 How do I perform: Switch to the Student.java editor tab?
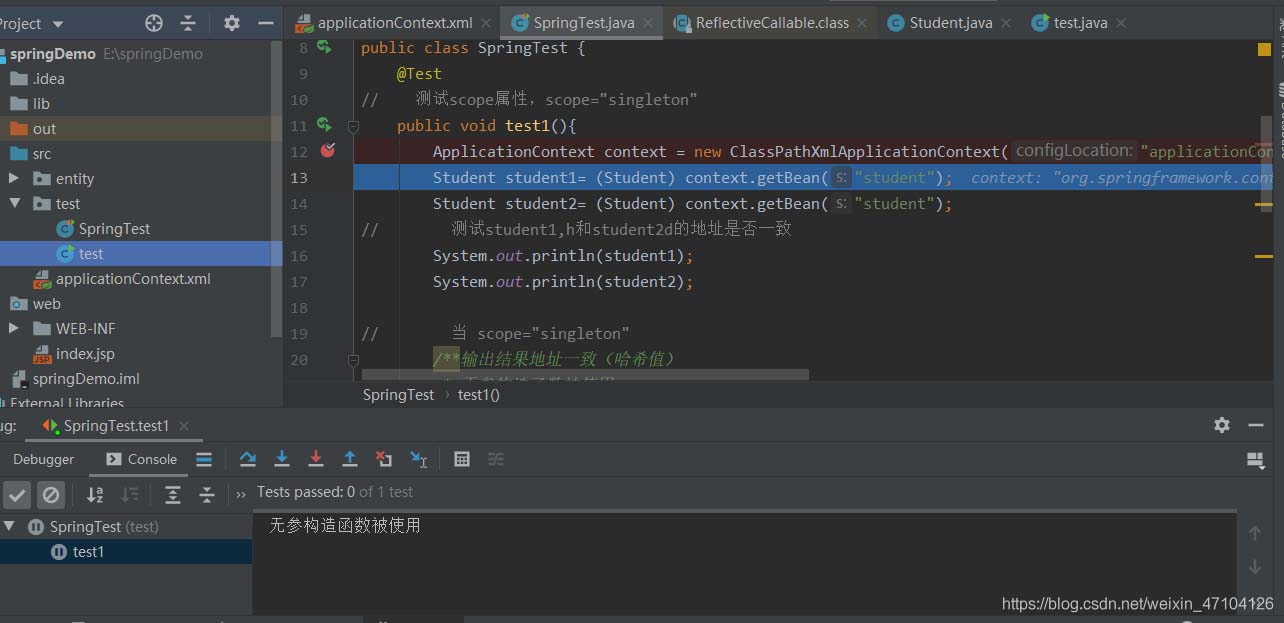[950, 22]
